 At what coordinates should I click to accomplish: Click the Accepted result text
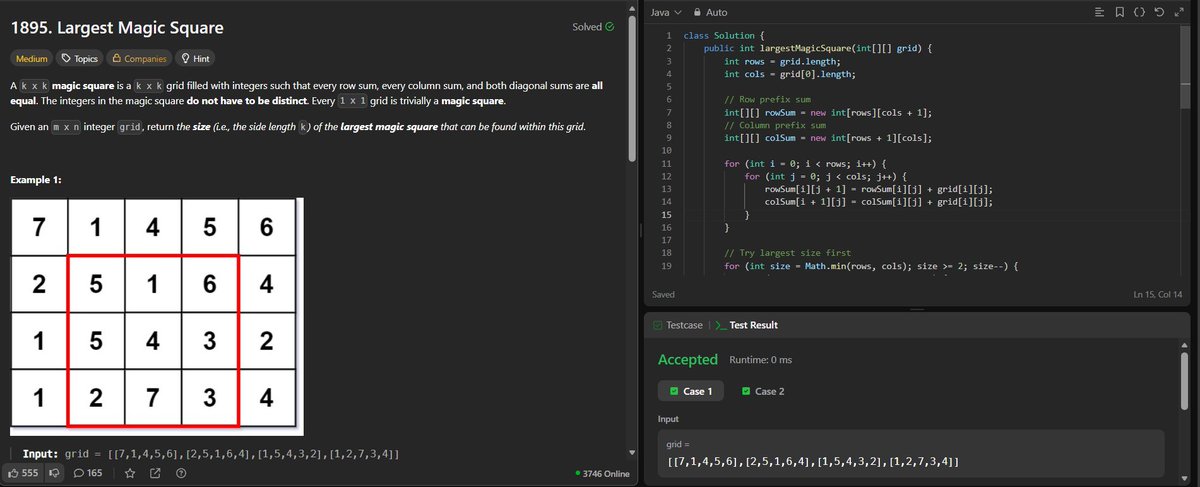coord(688,359)
